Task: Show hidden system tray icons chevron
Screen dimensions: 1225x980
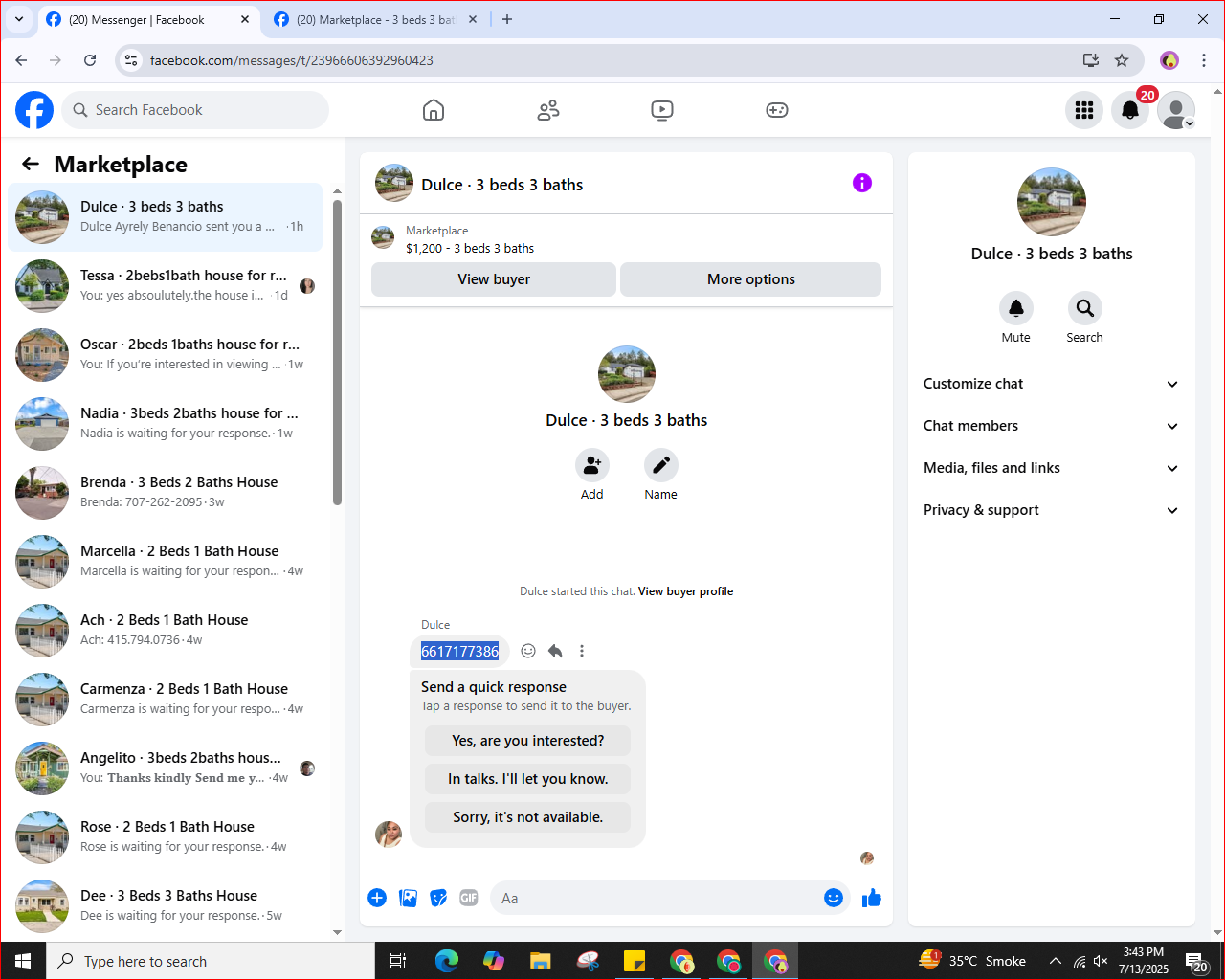Action: click(x=1055, y=961)
